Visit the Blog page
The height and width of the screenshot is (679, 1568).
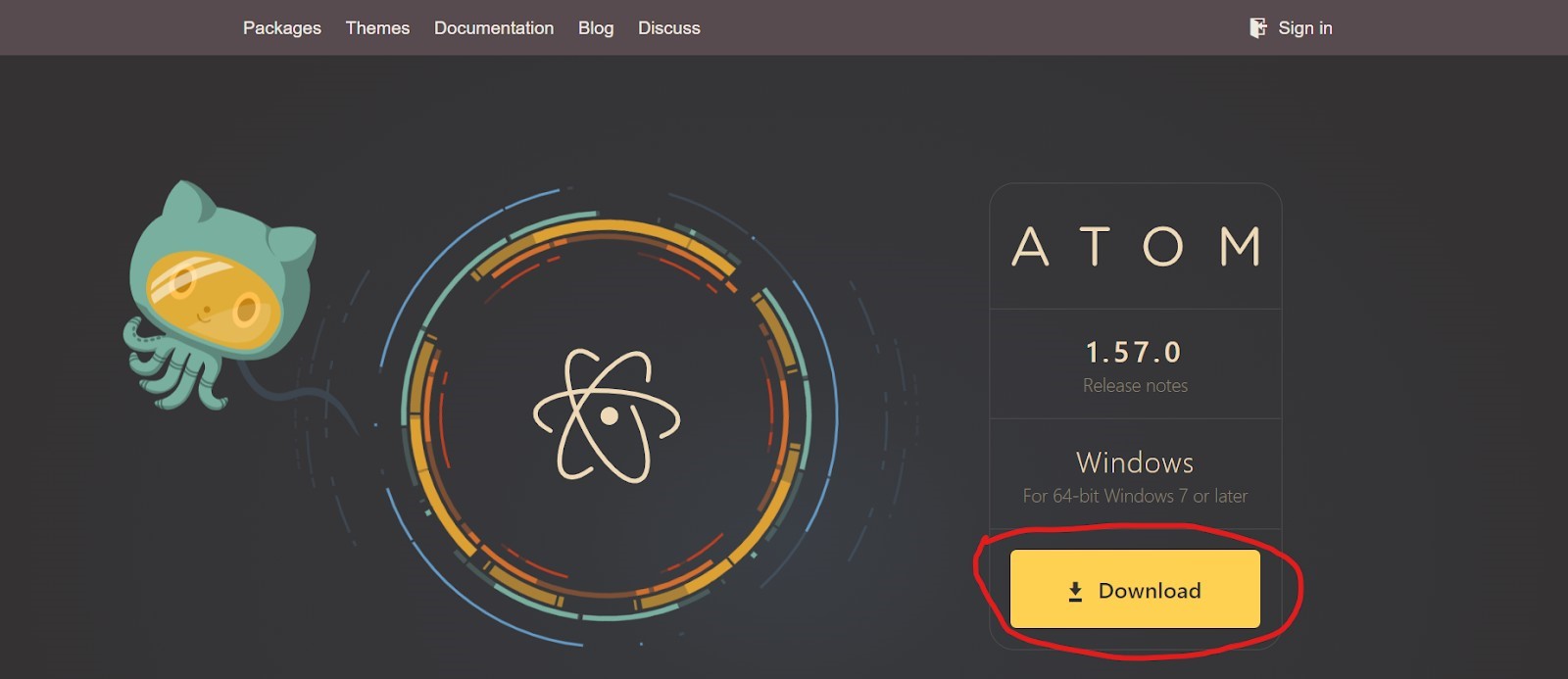tap(595, 28)
